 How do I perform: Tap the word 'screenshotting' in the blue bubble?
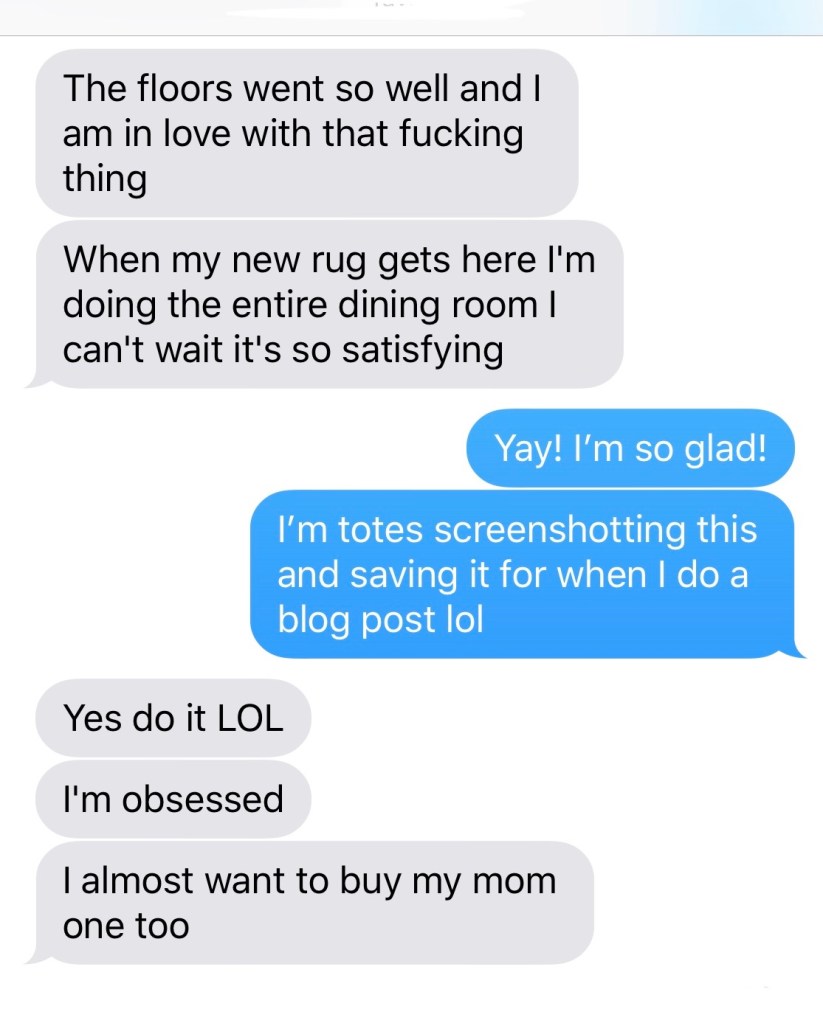(560, 530)
